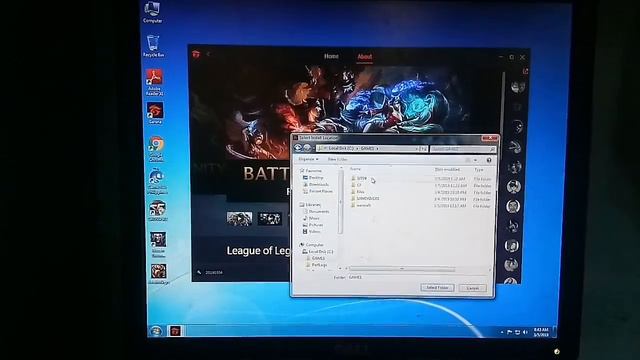This screenshot has width=640, height=360.
Task: Sort by Date modified column header
Action: coord(447,169)
